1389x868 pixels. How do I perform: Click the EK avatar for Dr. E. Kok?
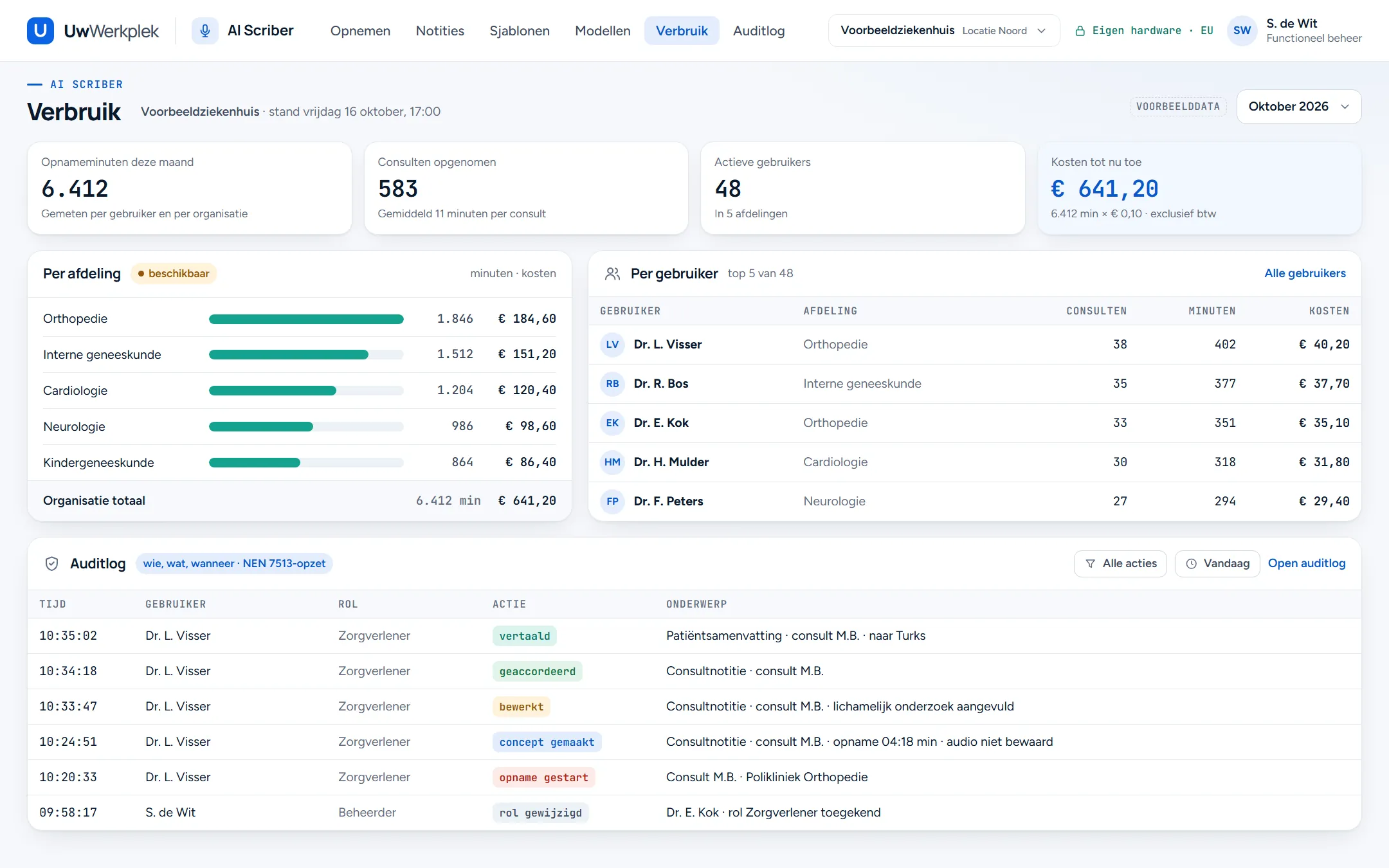click(x=612, y=423)
